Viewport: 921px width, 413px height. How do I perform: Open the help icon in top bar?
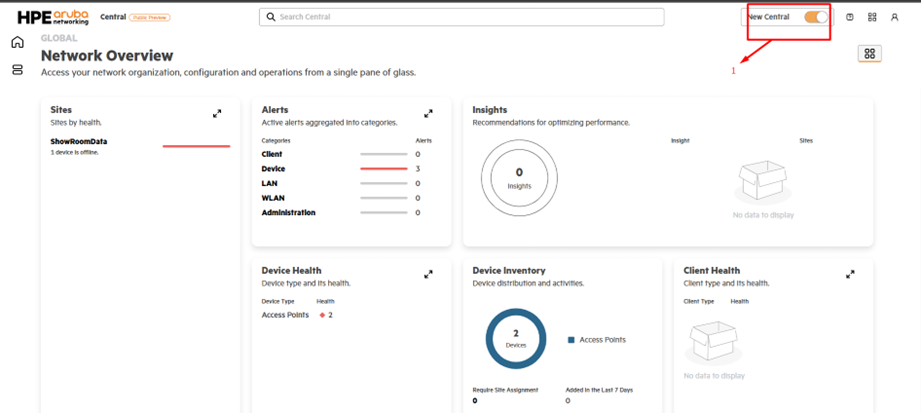pyautogui.click(x=849, y=17)
